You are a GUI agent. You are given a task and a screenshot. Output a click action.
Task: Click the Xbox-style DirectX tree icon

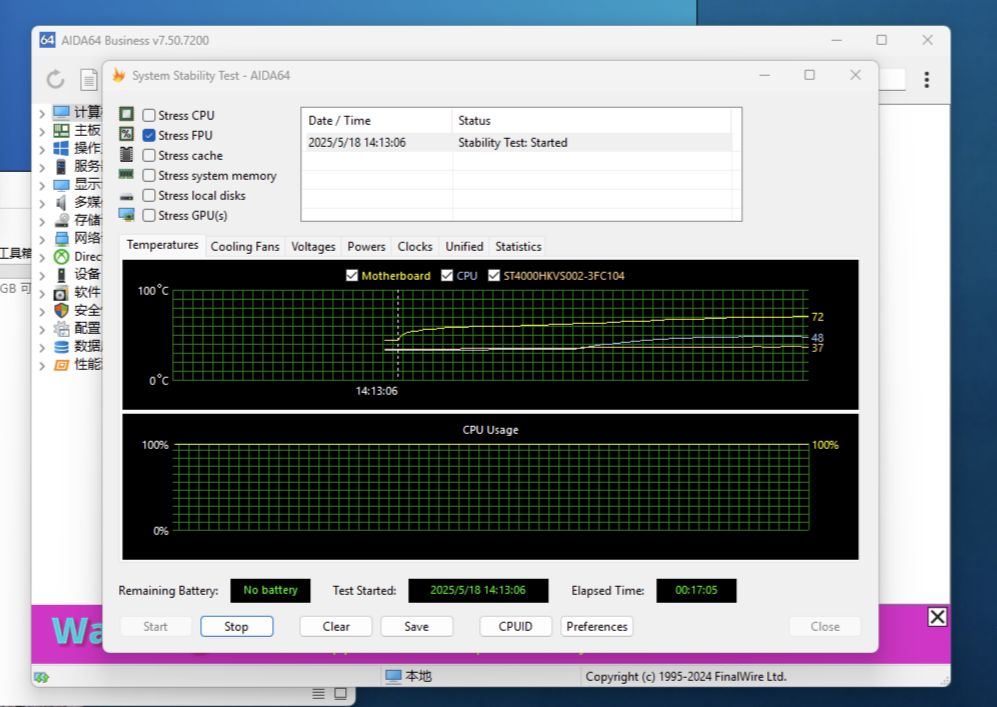coord(62,256)
